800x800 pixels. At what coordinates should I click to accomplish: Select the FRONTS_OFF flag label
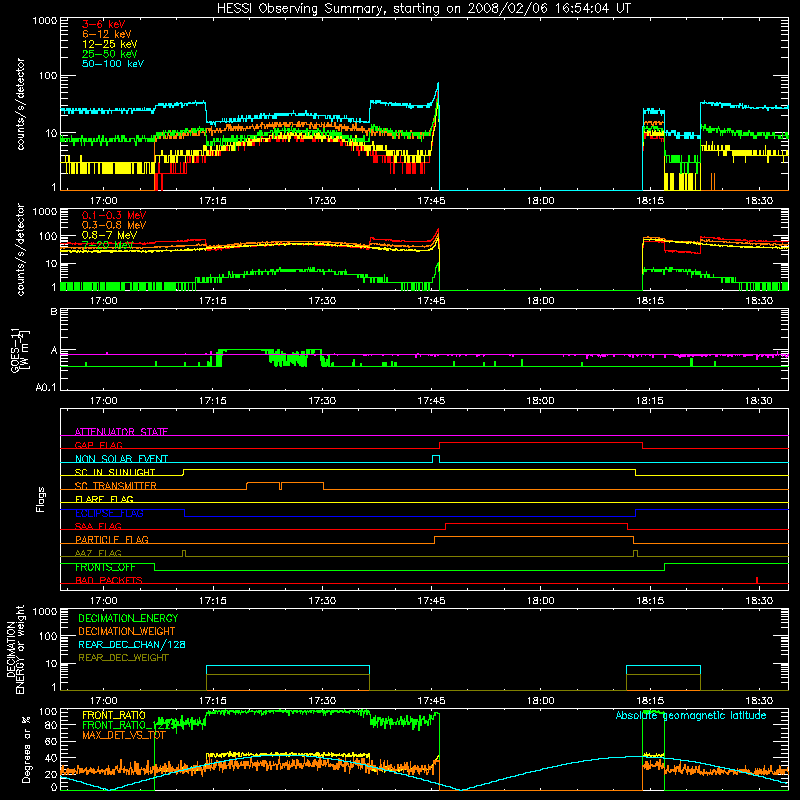[105, 567]
